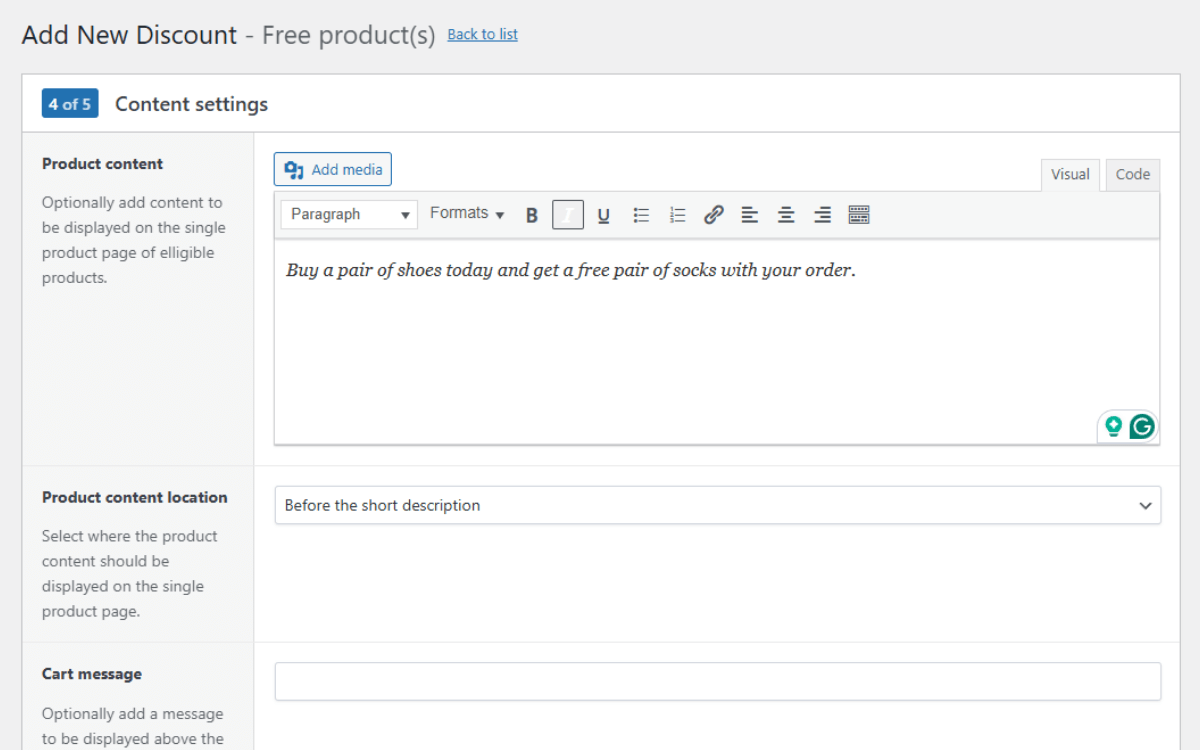Screen dimensions: 1200x750
Task: Open the Paragraph style dropdown
Action: (x=349, y=215)
